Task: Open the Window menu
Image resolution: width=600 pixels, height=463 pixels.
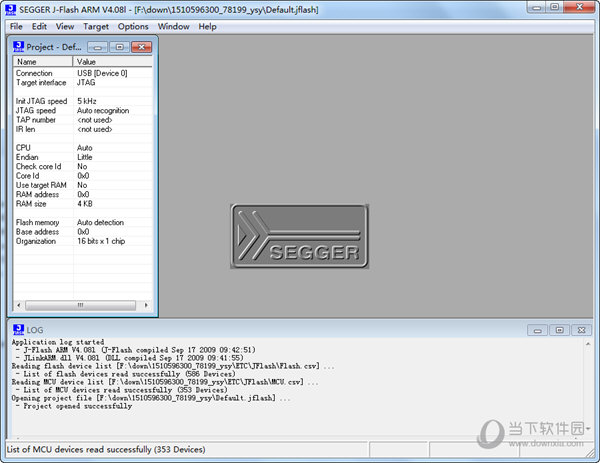Action: (x=173, y=26)
